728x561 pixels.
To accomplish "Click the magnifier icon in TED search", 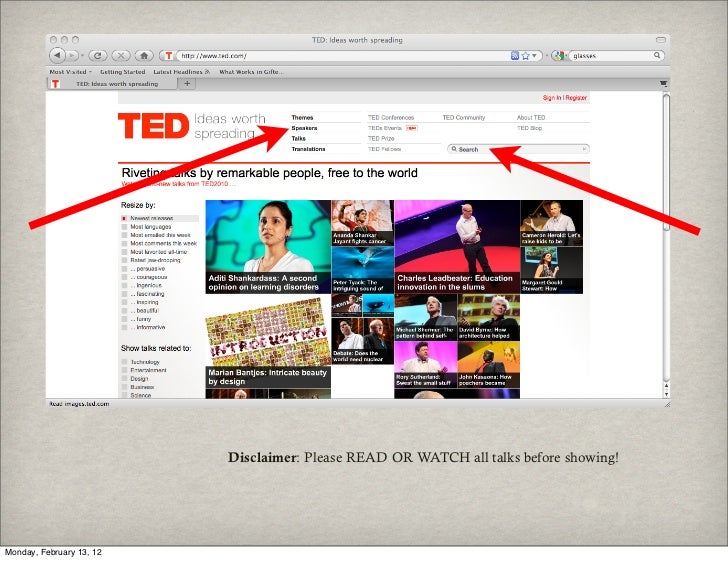I will [454, 149].
